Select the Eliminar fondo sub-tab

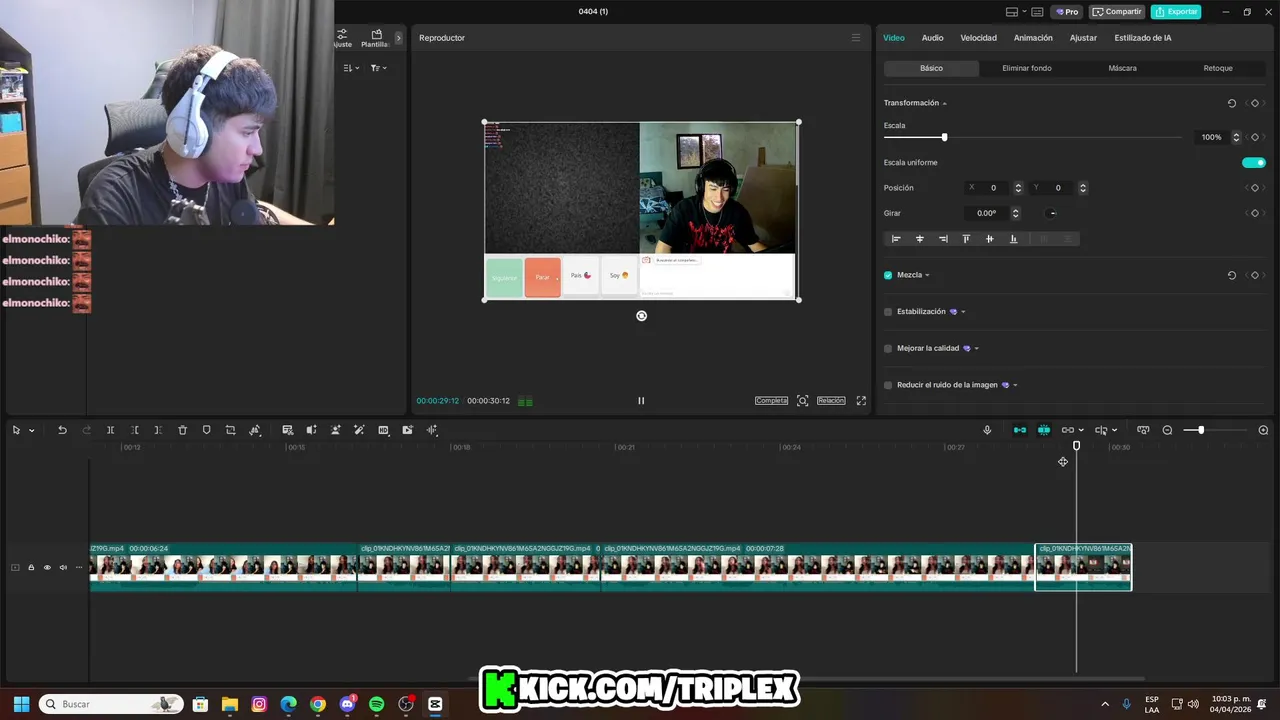click(1027, 68)
